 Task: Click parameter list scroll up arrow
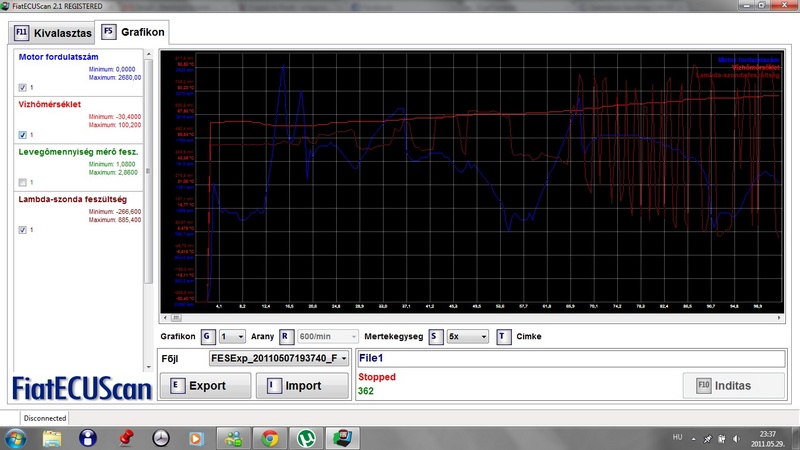tap(148, 54)
